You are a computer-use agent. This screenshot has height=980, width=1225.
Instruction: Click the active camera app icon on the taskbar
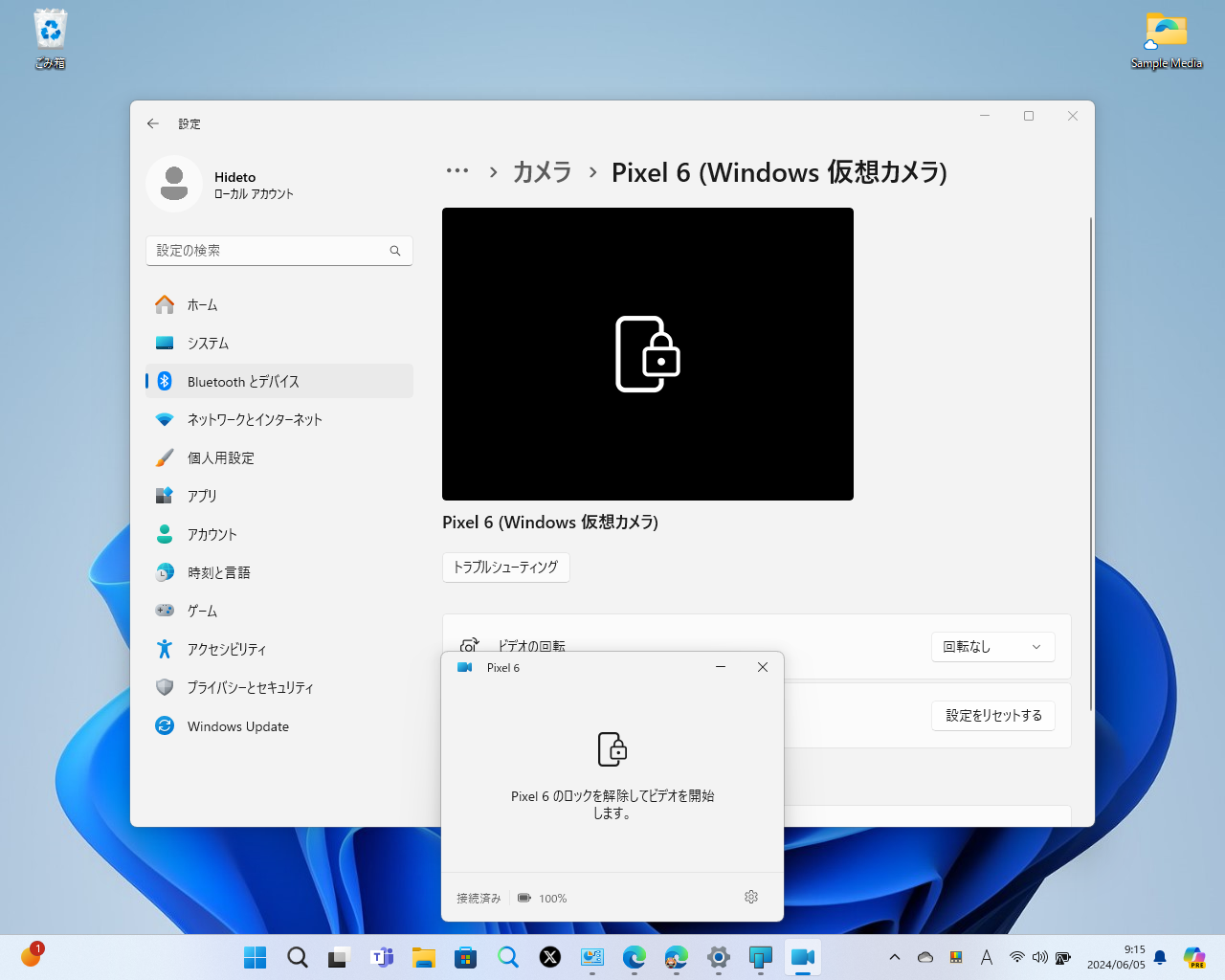[802, 956]
